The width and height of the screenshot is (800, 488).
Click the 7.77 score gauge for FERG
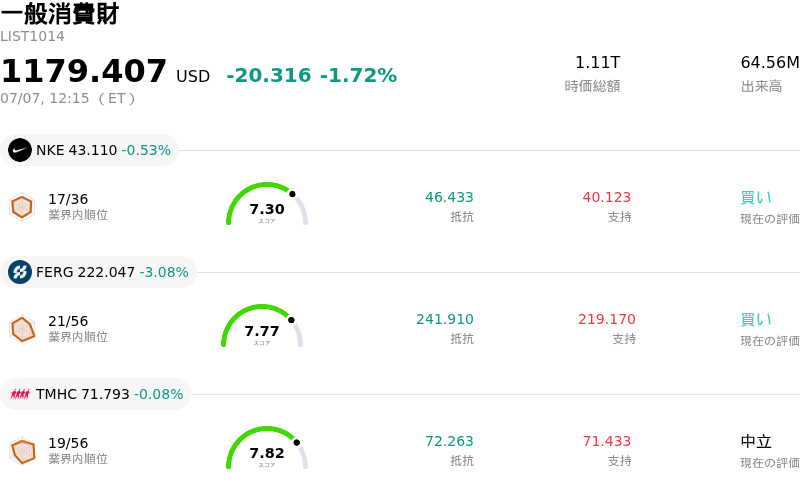pos(262,326)
